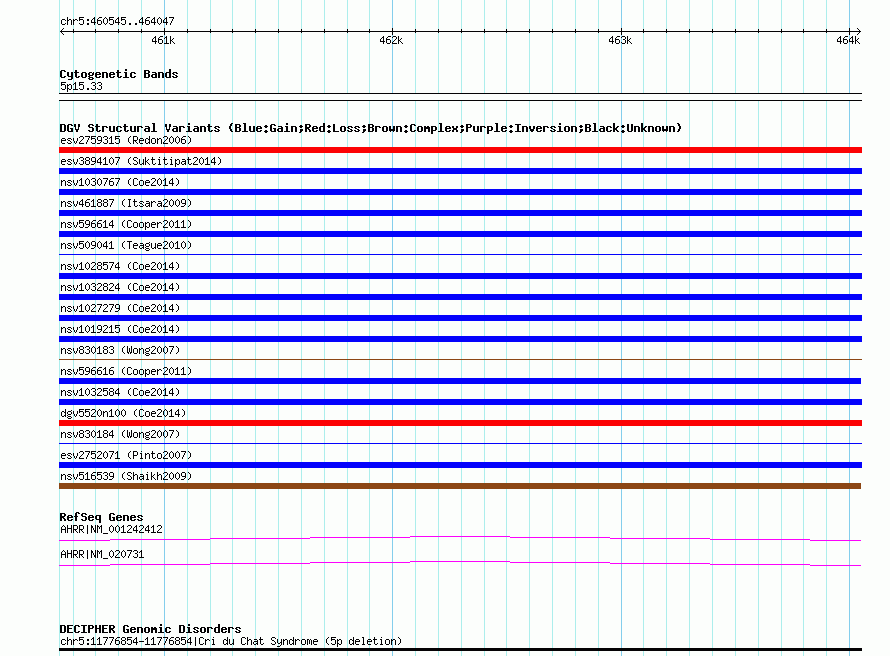
Task: Open the esv2752071 (Pinto2007) label
Action: click(126, 455)
